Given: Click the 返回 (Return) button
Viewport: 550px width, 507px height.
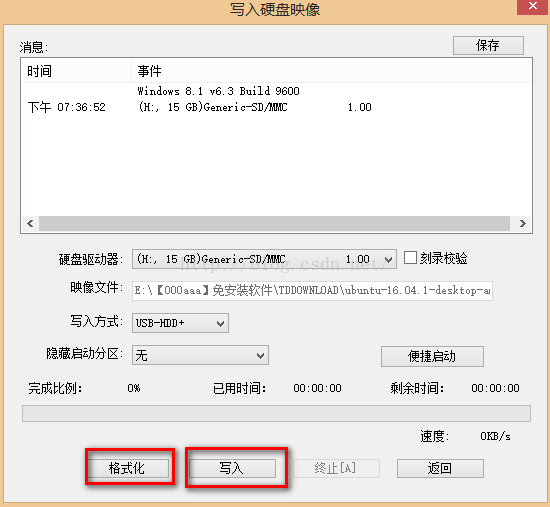Looking at the screenshot, I should [440, 468].
